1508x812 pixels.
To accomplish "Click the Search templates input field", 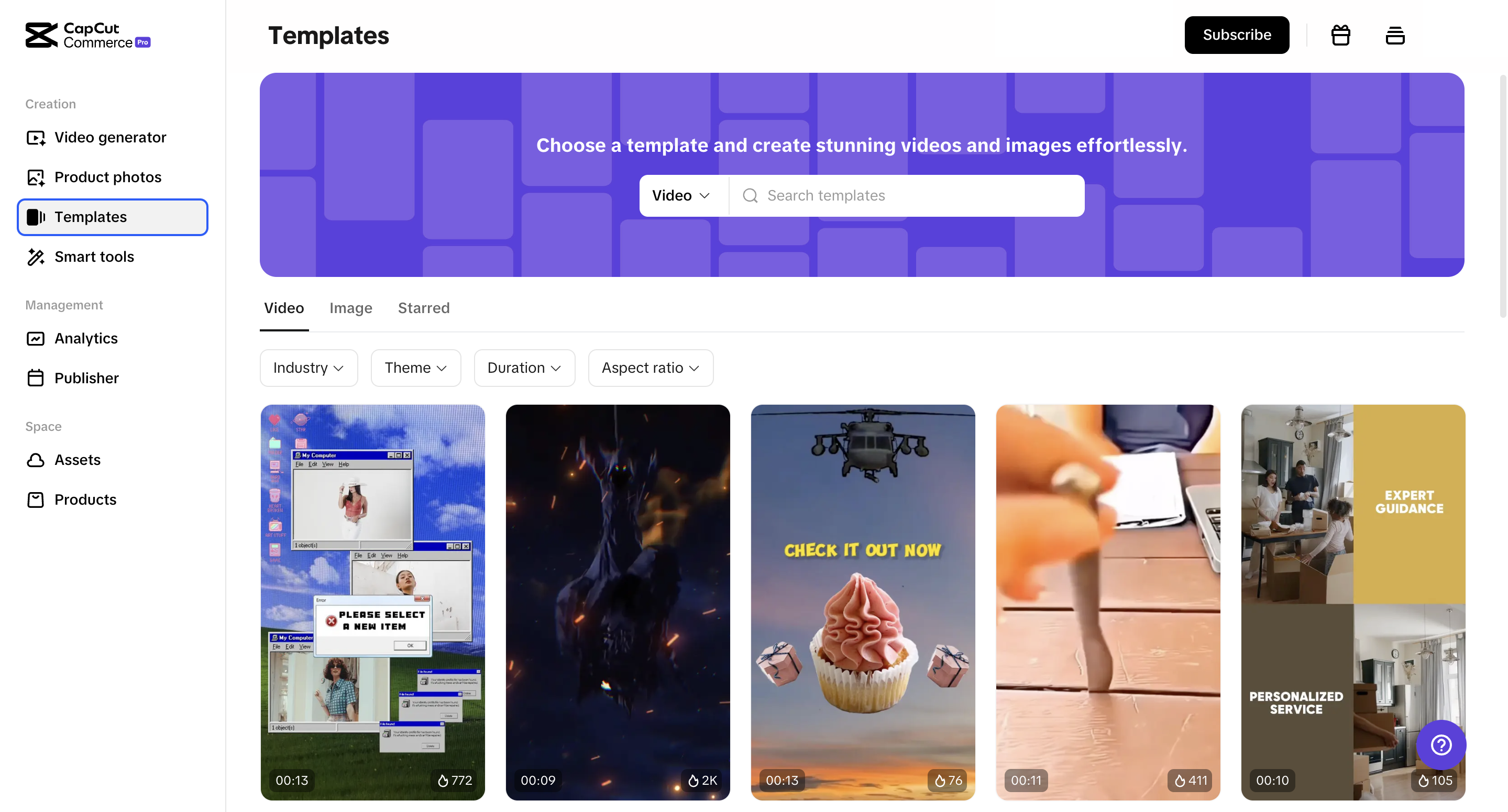I will coord(906,195).
